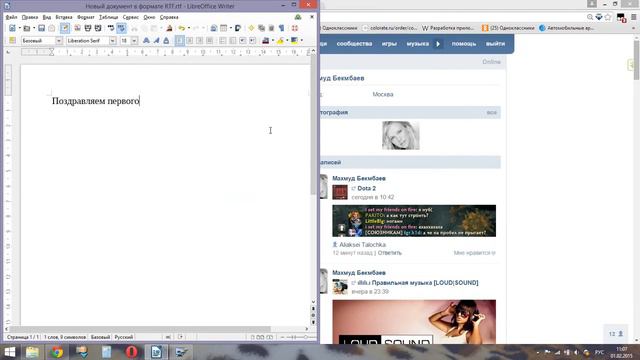Toggle Edit File mode in the toolbar
The width and height of the screenshot is (640, 360).
[x=64, y=28]
